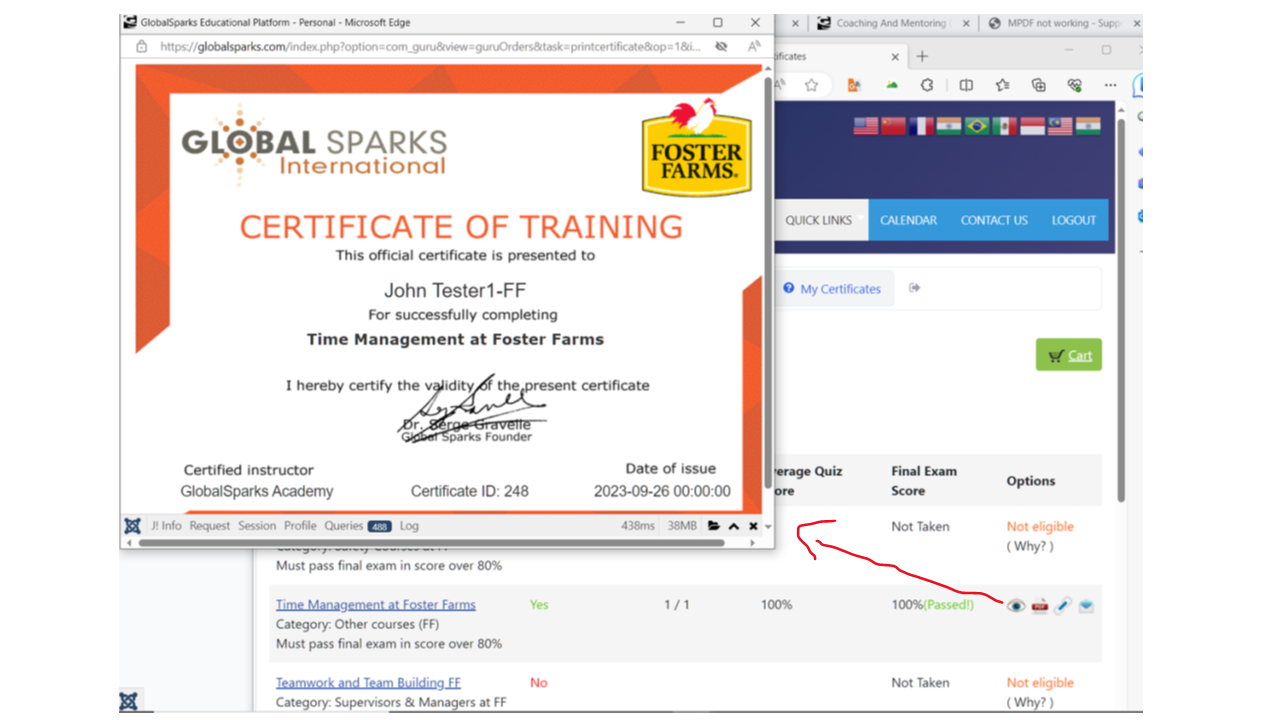Select the Mexico flag language
The image size is (1280, 720).
pyautogui.click(x=1005, y=126)
